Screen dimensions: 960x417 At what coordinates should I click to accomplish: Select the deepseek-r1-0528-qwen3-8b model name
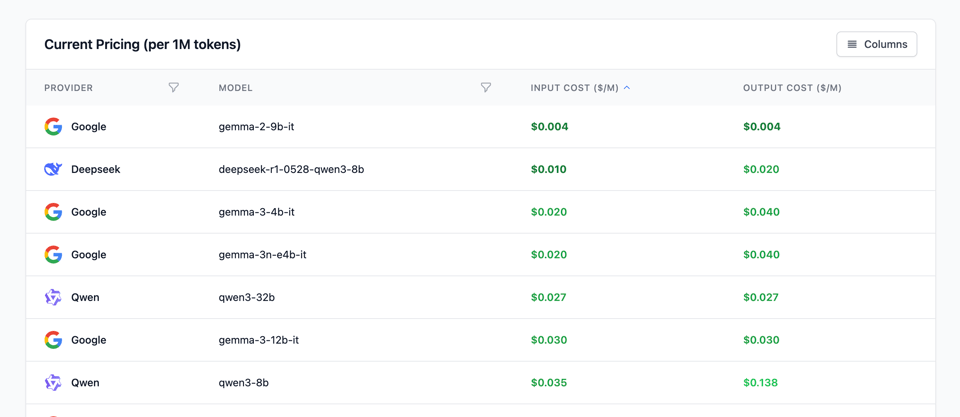(291, 170)
